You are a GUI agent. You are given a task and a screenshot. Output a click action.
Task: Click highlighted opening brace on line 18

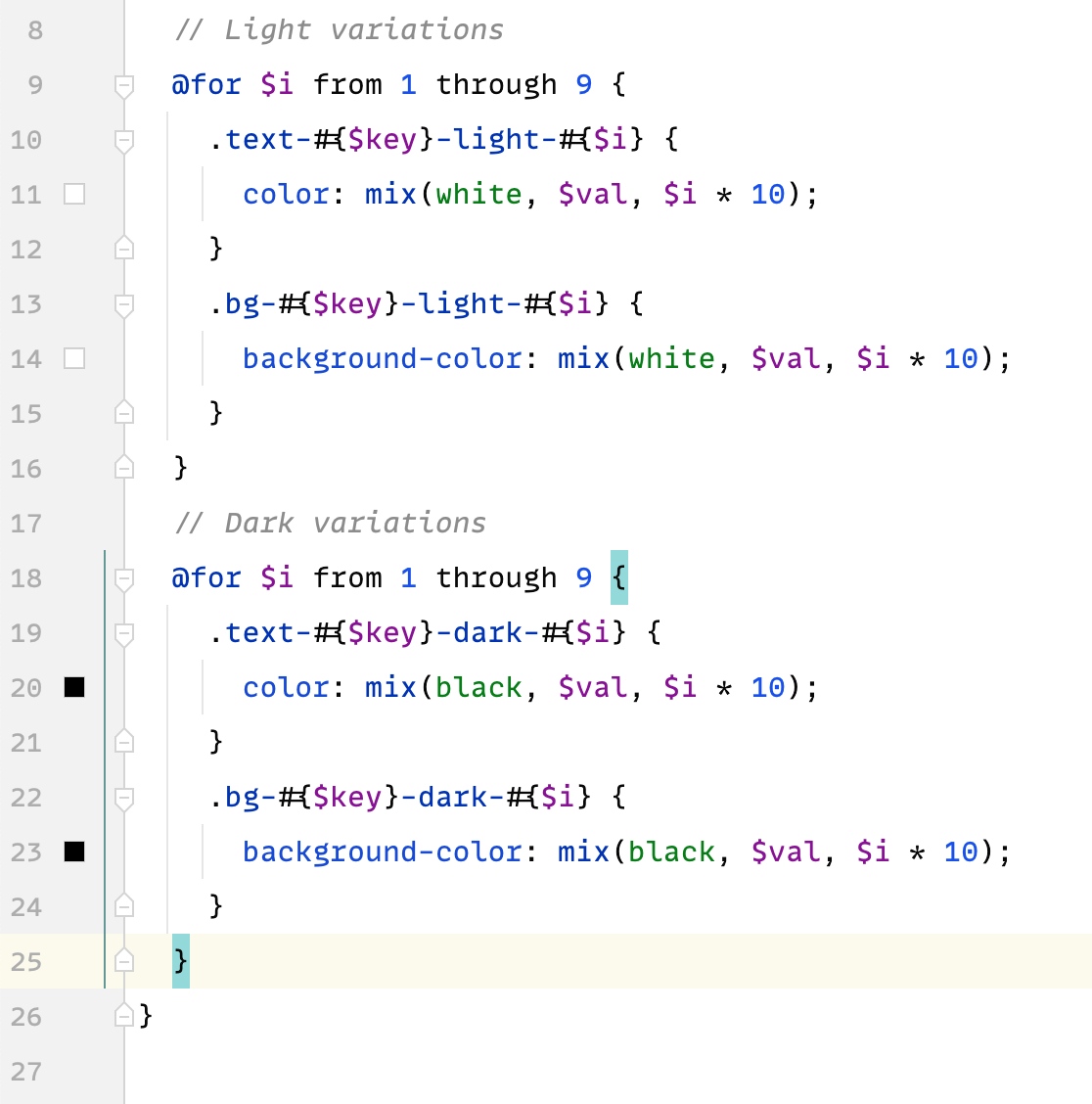click(618, 578)
